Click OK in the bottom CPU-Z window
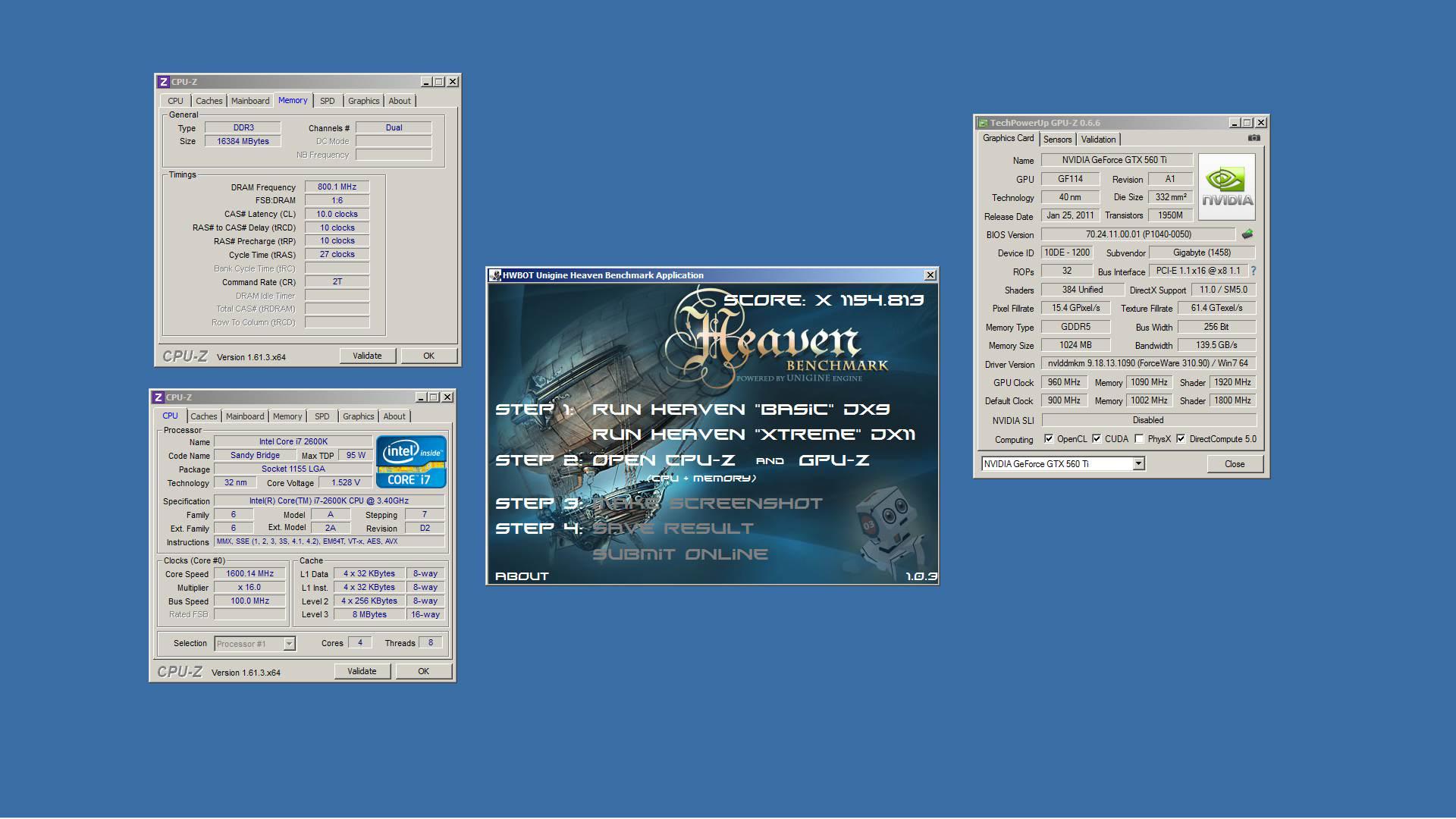1456x819 pixels. pos(424,671)
